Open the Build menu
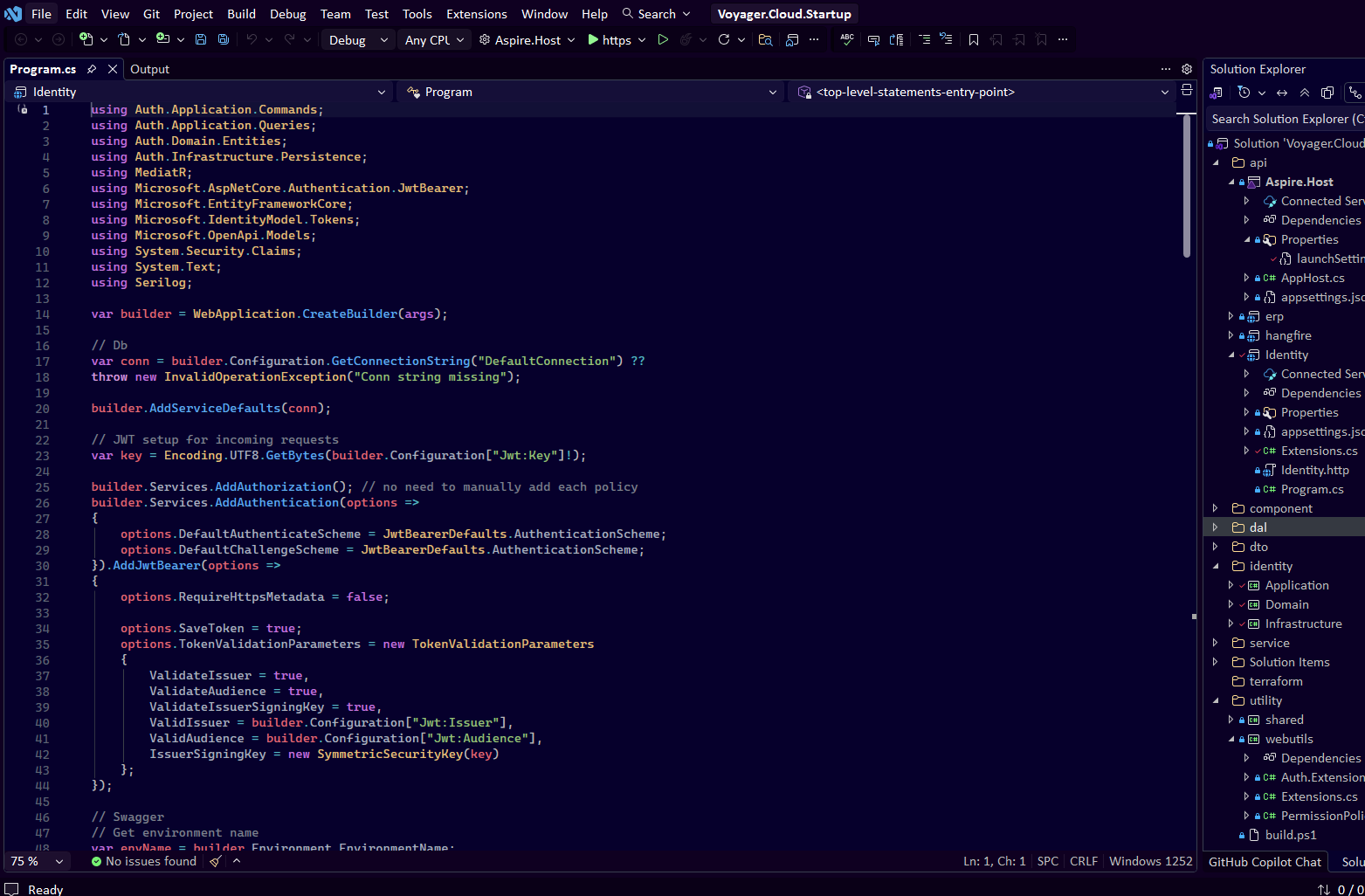Viewport: 1365px width, 896px height. (x=241, y=14)
